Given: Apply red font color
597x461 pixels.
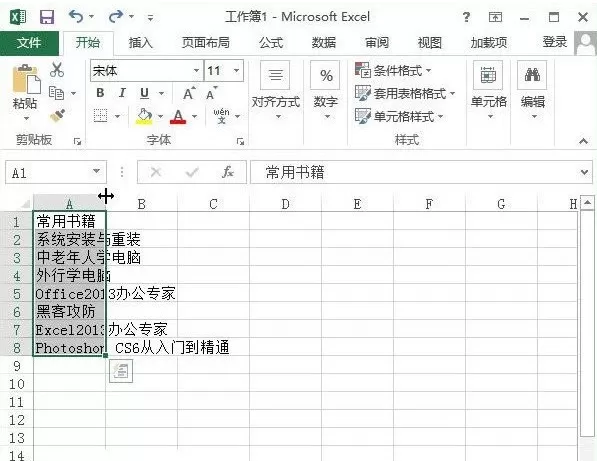Looking at the screenshot, I should (x=178, y=116).
